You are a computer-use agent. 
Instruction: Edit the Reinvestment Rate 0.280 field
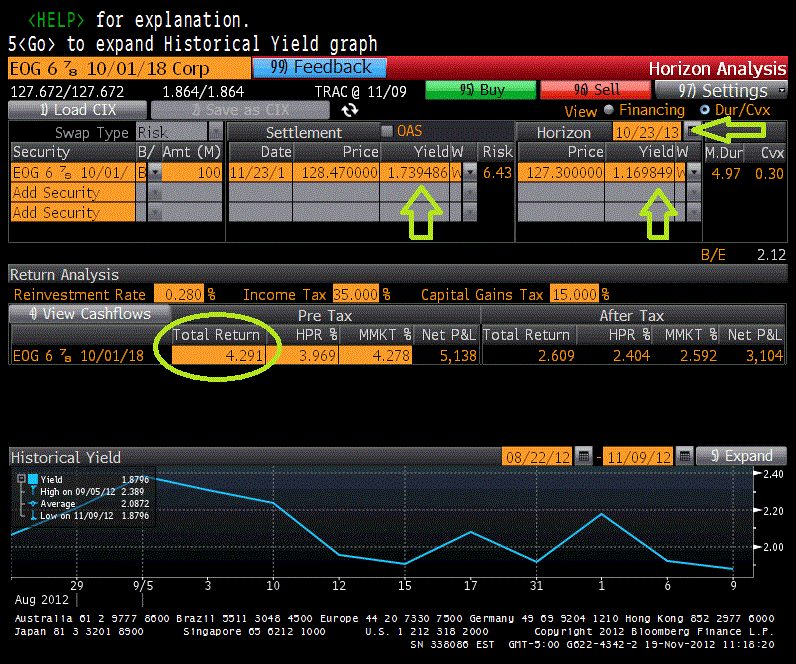coord(179,294)
